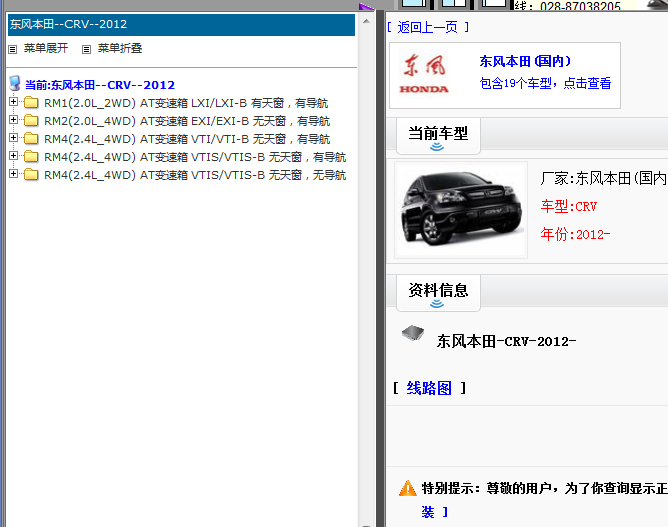Click folder icon of RM4 VTIS 有导航 row
The image size is (668, 527).
click(31, 156)
